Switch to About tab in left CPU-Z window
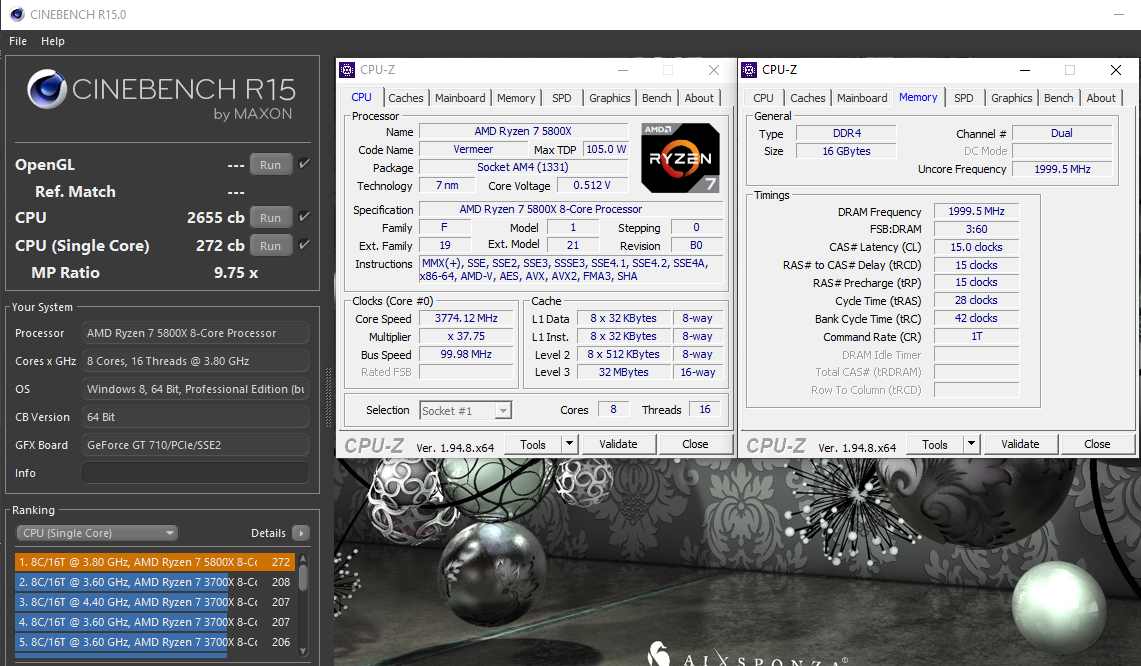The image size is (1141, 666). 699,98
